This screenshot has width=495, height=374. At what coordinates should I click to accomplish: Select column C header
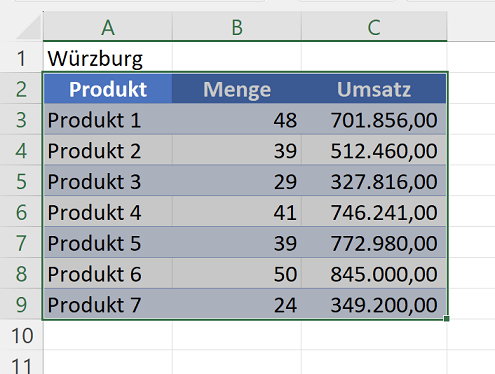click(x=374, y=26)
